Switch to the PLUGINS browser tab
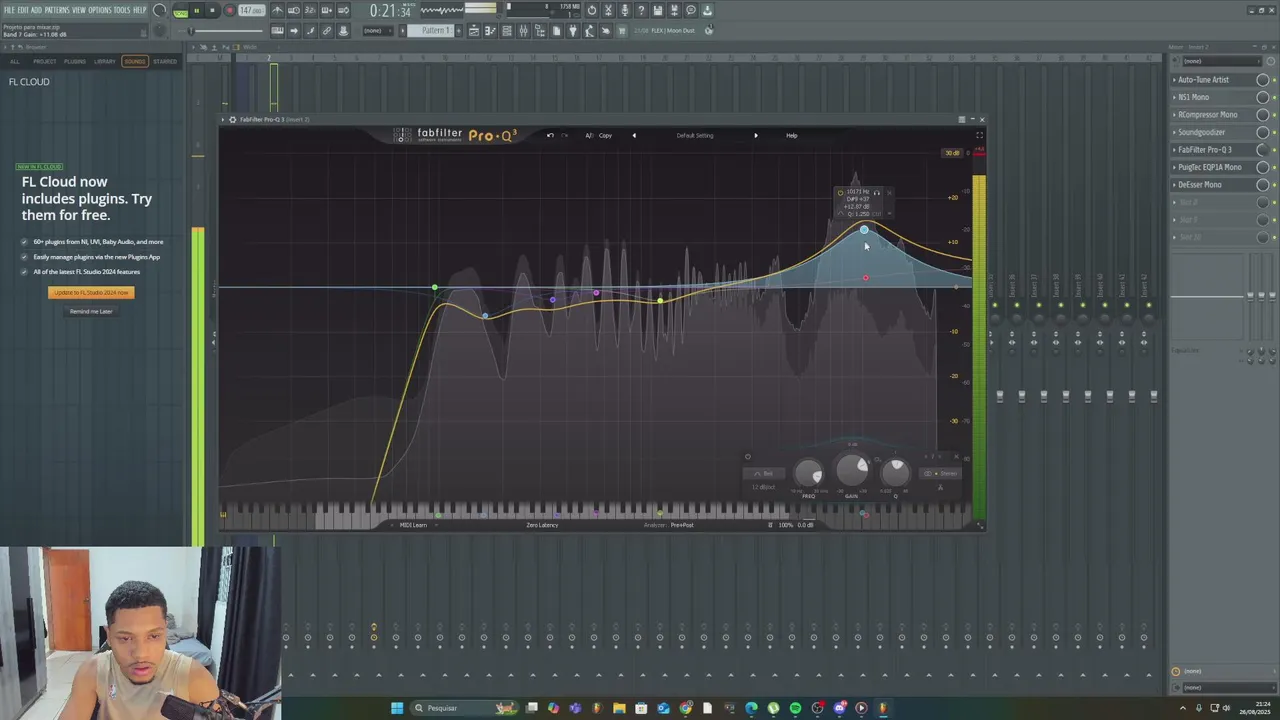The image size is (1280, 720). click(x=75, y=61)
